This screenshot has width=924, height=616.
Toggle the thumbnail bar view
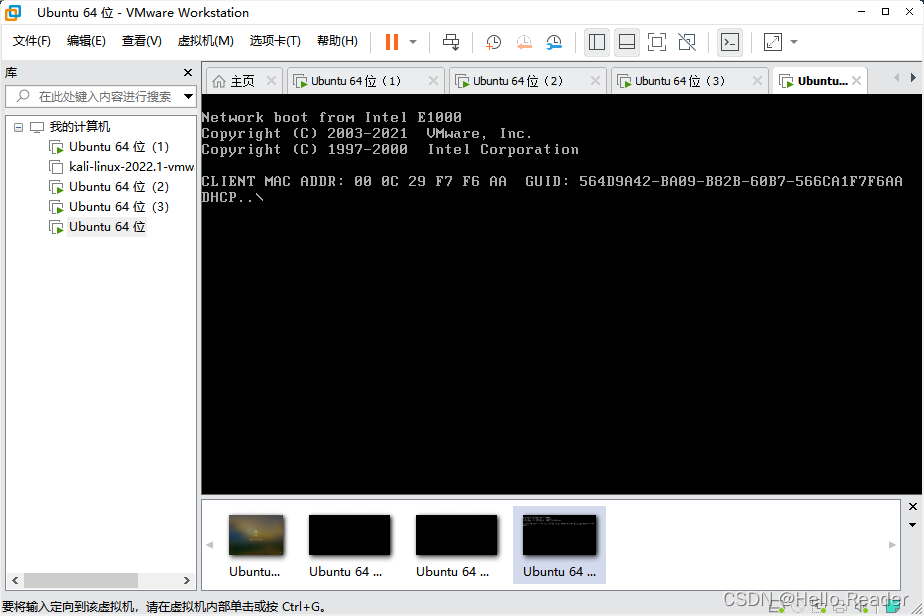point(627,42)
